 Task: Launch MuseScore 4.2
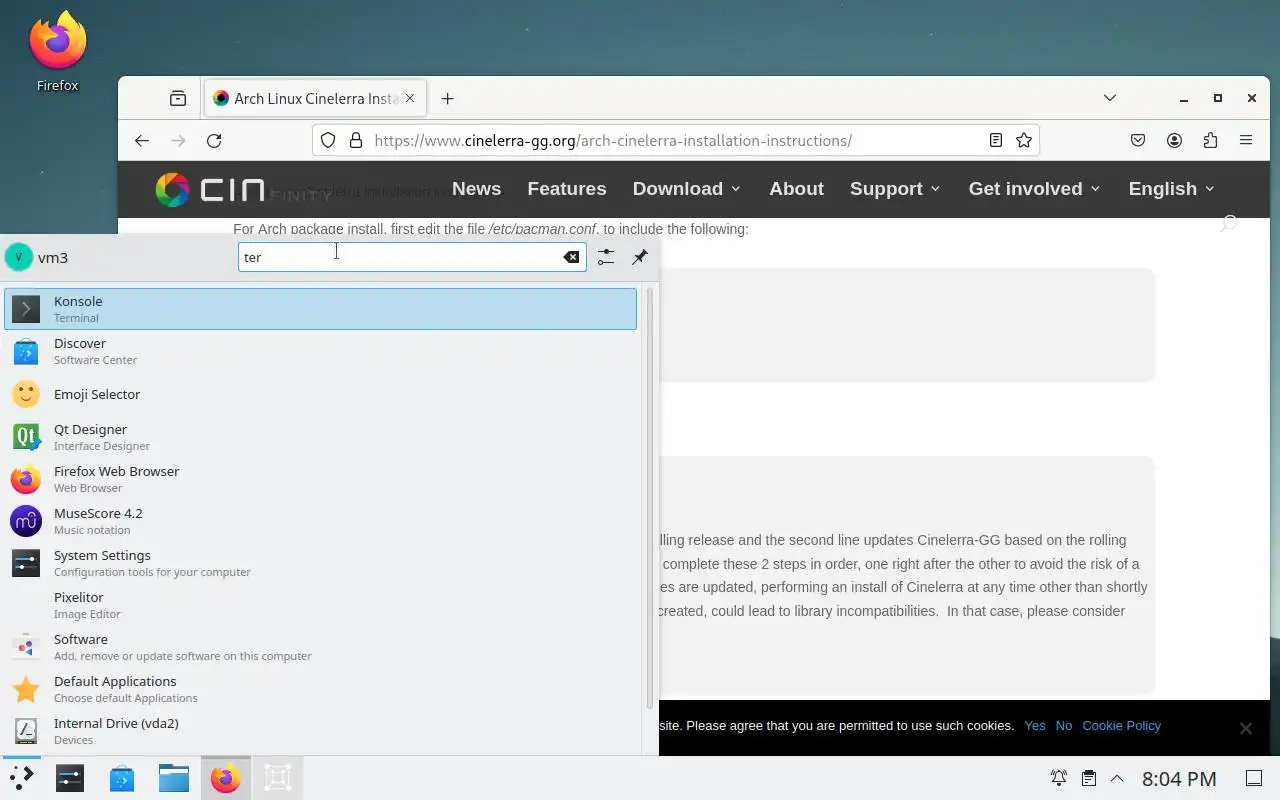point(320,521)
